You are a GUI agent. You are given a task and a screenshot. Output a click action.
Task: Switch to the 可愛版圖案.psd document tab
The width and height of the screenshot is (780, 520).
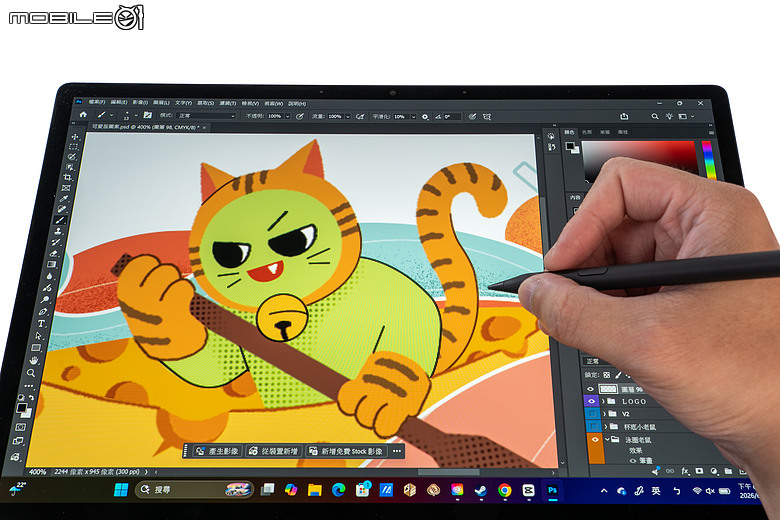point(146,127)
